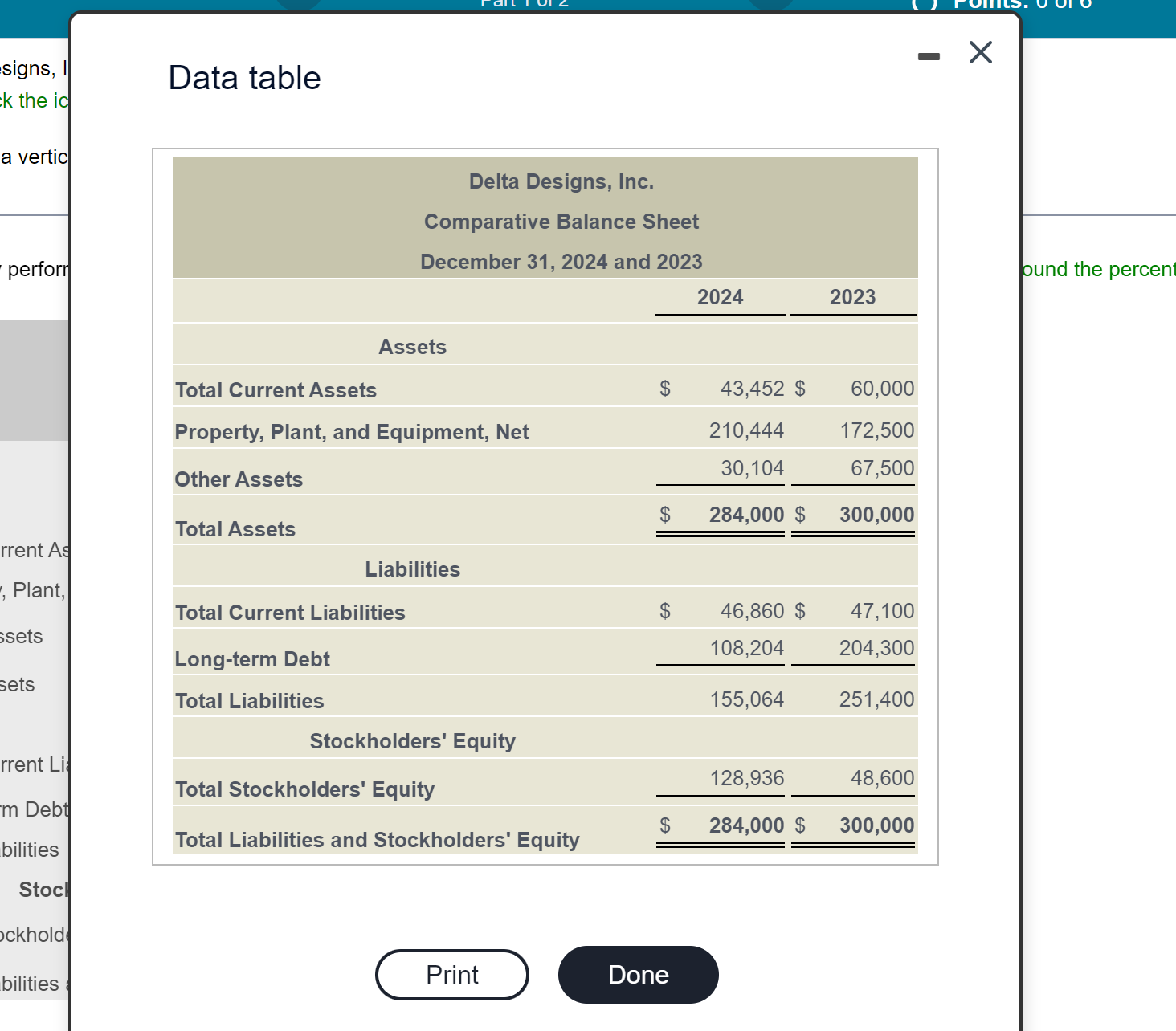
Task: Select the Total Current Assets row label
Action: pyautogui.click(x=276, y=389)
